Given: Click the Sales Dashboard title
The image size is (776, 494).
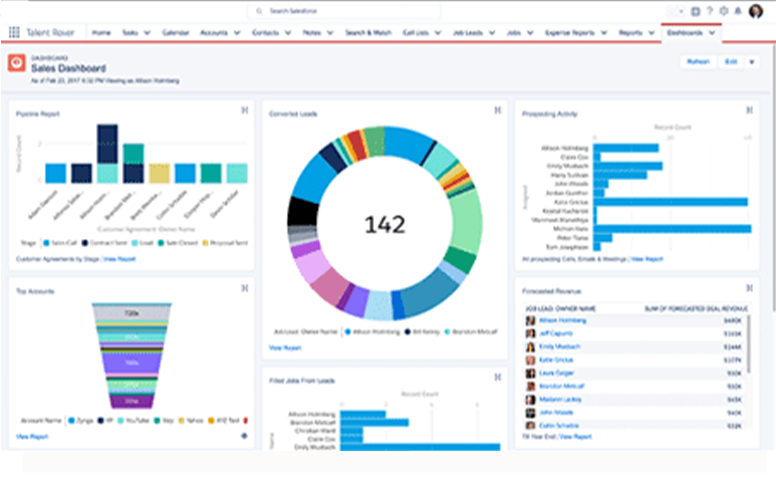Looking at the screenshot, I should (x=68, y=68).
